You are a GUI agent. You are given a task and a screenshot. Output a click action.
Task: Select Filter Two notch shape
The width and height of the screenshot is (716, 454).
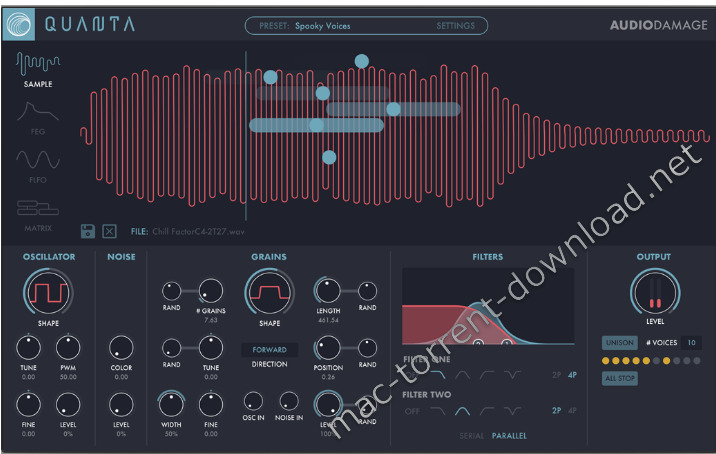coord(512,411)
